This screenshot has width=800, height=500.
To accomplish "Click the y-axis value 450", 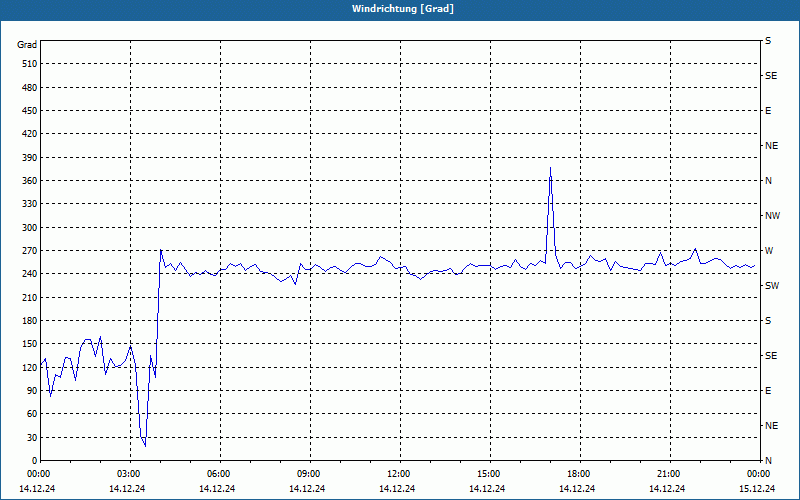I will click(x=30, y=111).
